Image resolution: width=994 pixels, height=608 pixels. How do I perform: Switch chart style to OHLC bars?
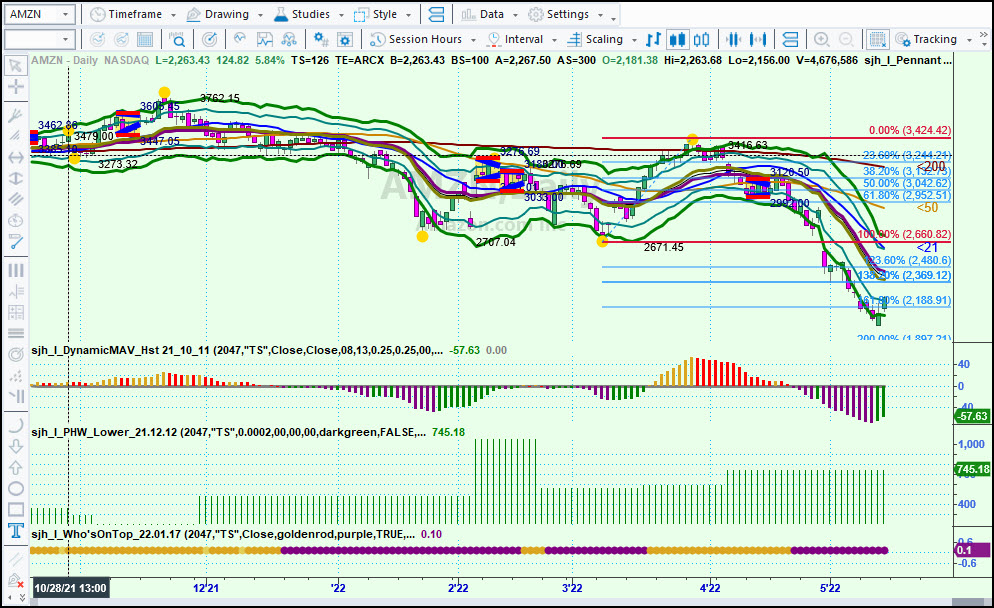pyautogui.click(x=653, y=39)
